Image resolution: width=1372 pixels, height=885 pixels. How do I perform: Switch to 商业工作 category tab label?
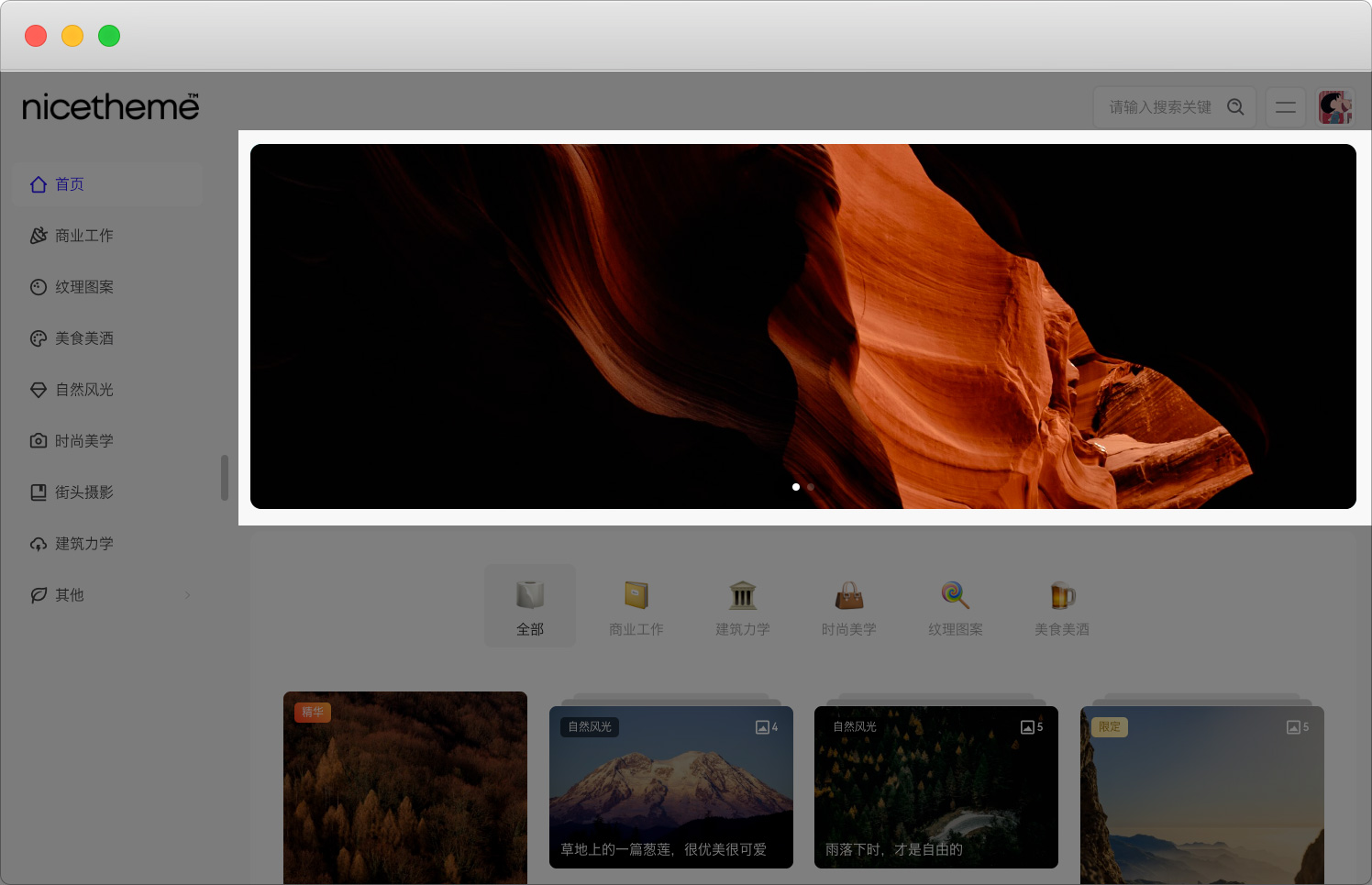(636, 629)
